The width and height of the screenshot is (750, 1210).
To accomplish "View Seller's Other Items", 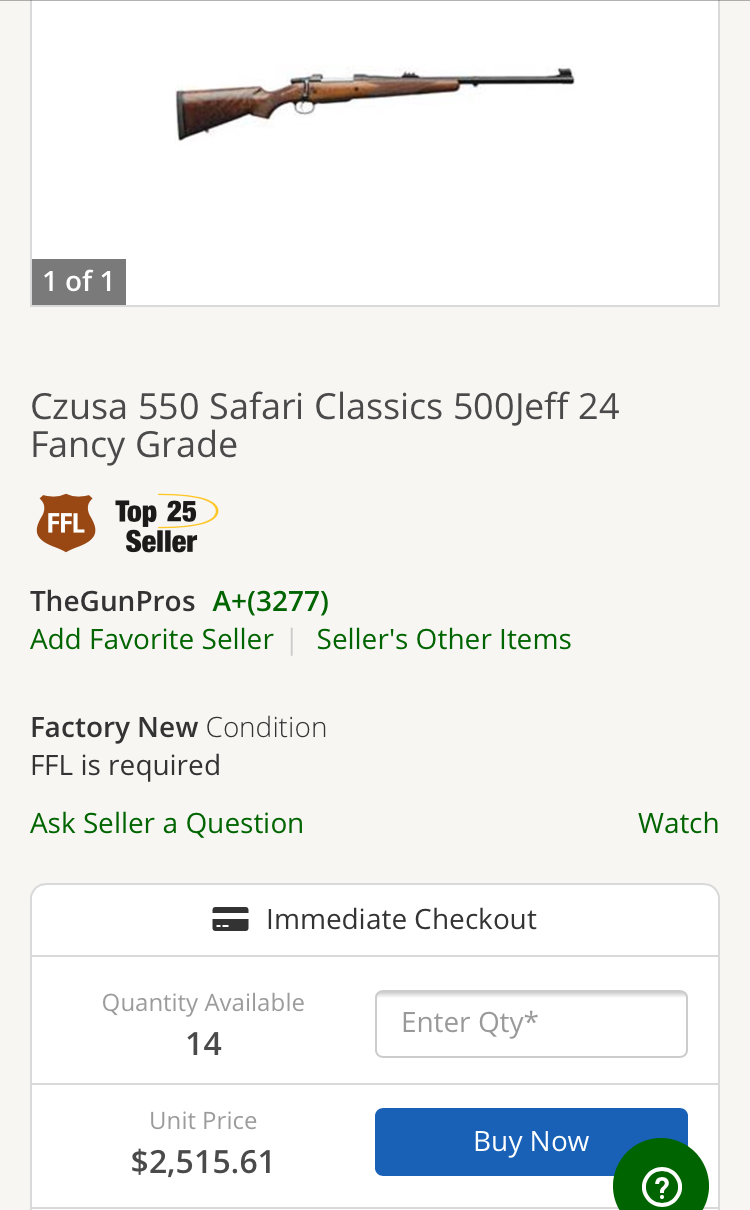I will pyautogui.click(x=444, y=640).
